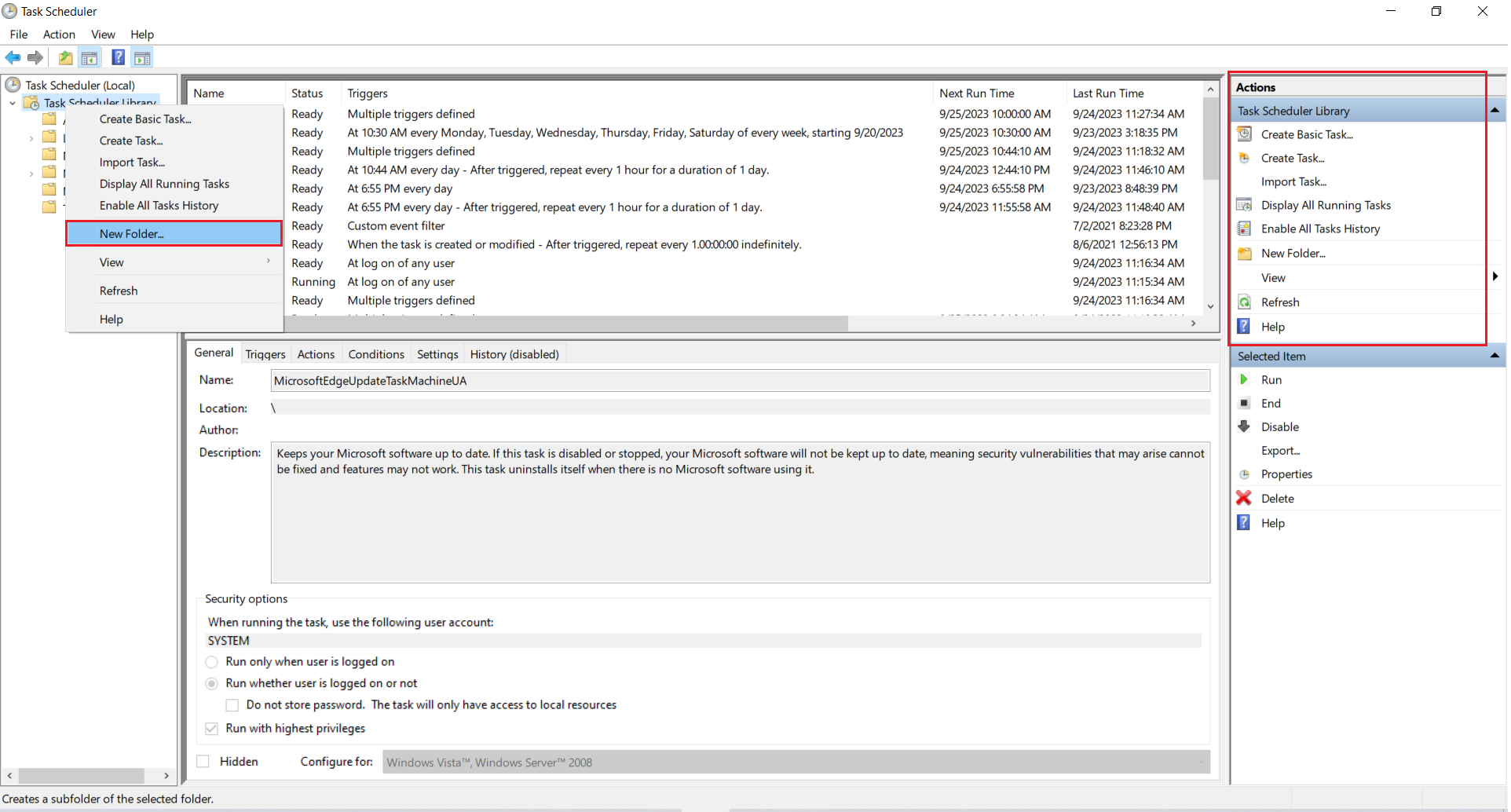
Task: Select 'Run whether user is logged on or not'
Action: pos(212,684)
